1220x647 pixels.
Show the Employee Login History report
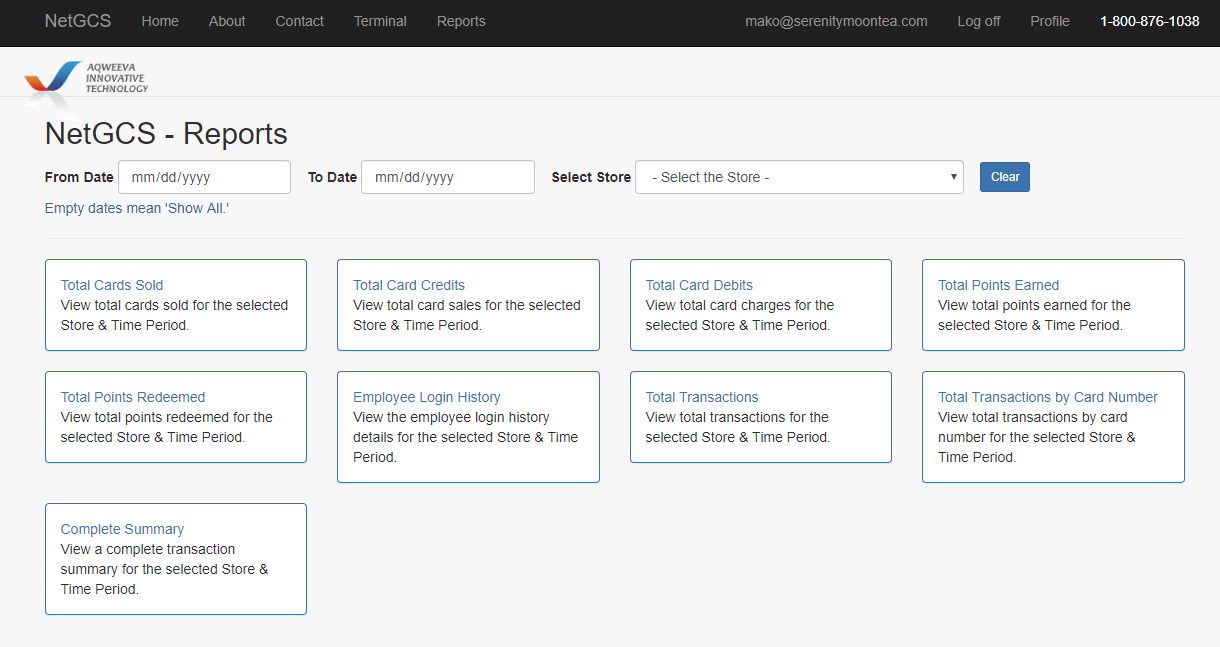coord(427,397)
